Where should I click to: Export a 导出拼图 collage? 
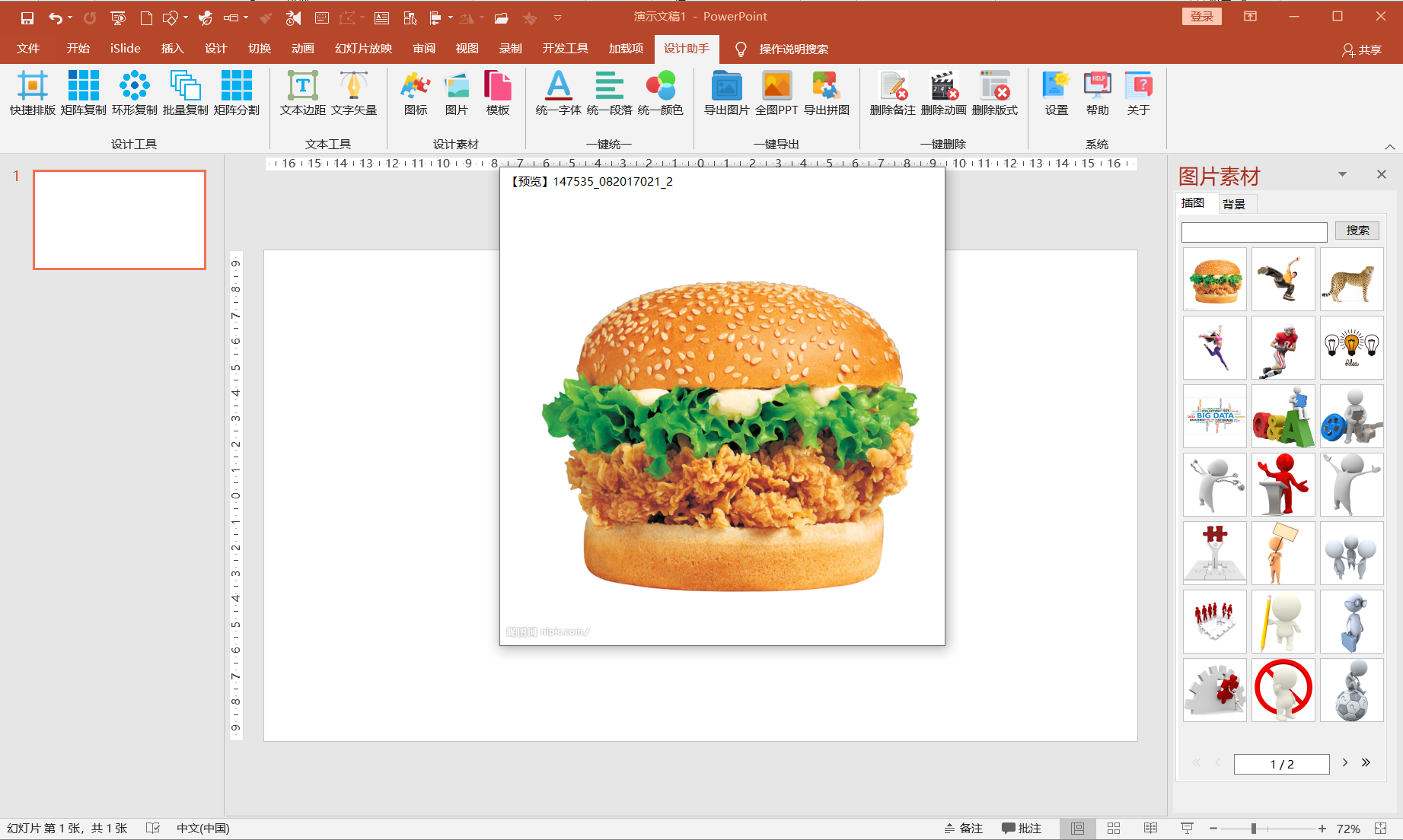[827, 93]
